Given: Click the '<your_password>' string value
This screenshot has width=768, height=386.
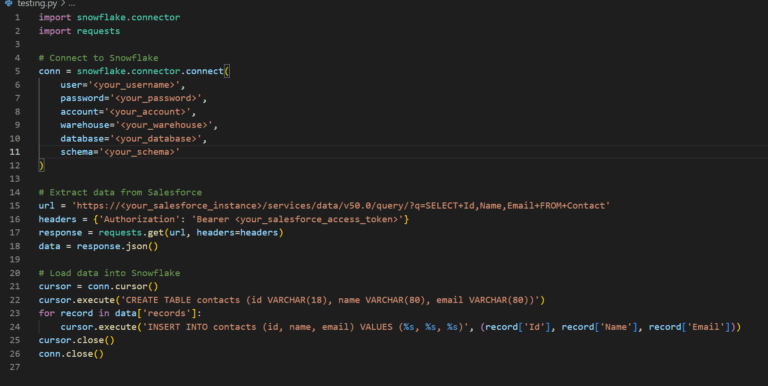Looking at the screenshot, I should point(156,98).
